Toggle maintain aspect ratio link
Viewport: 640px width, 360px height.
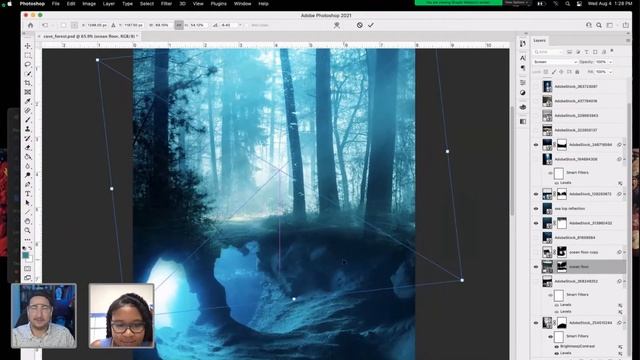click(179, 25)
